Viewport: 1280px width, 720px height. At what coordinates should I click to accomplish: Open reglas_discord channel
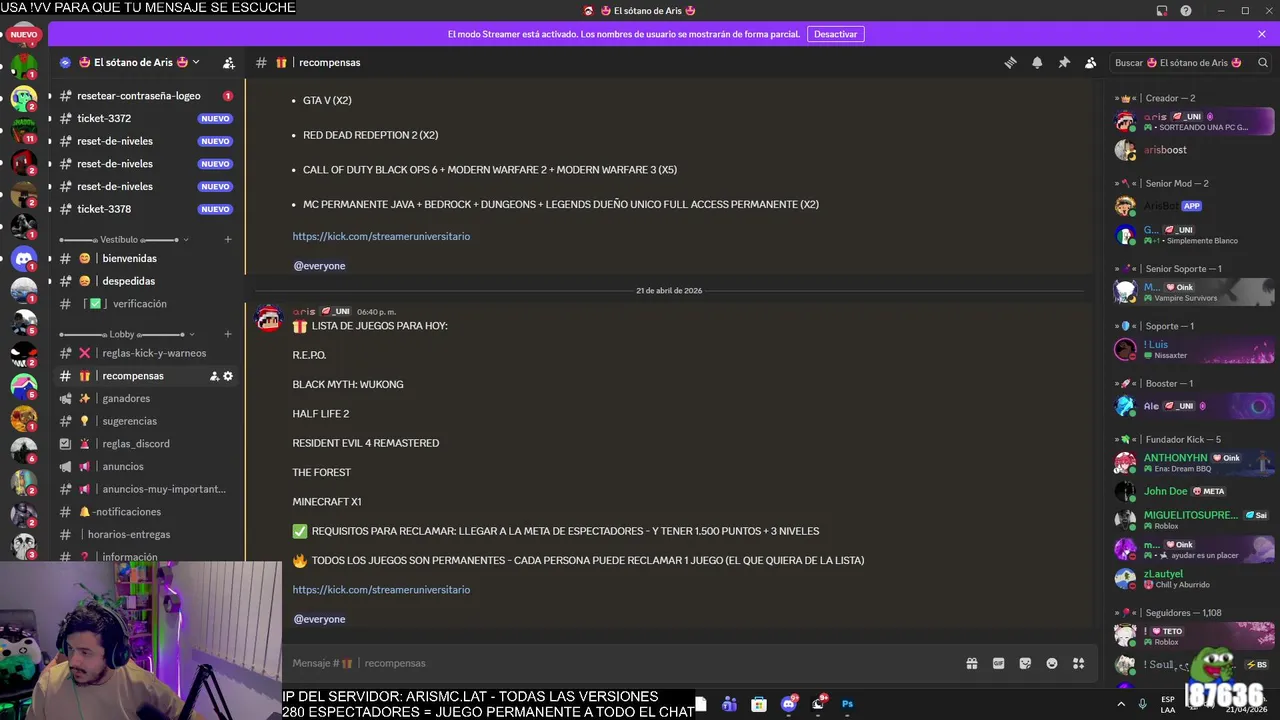[146, 444]
